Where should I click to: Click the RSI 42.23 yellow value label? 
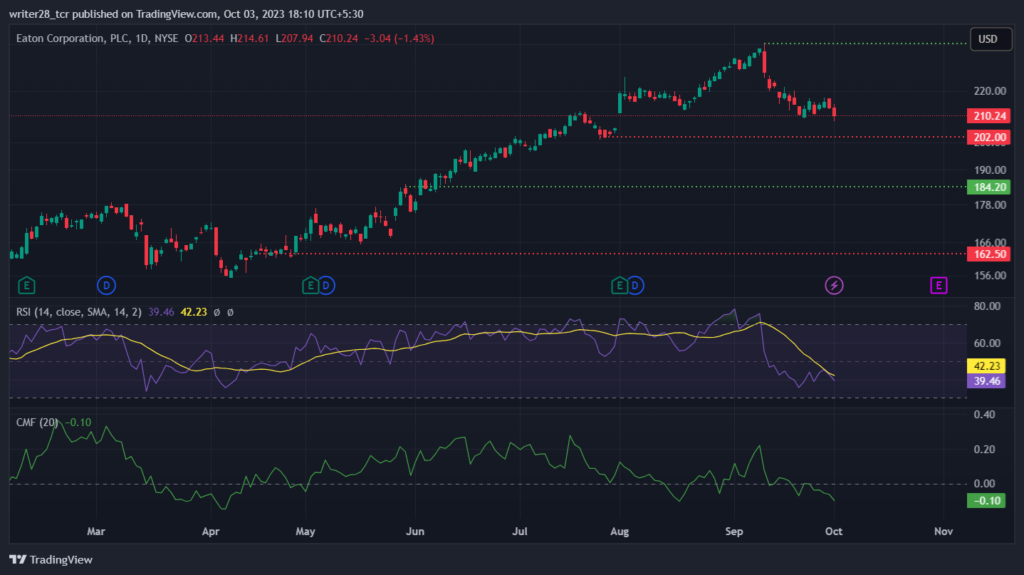pos(986,366)
